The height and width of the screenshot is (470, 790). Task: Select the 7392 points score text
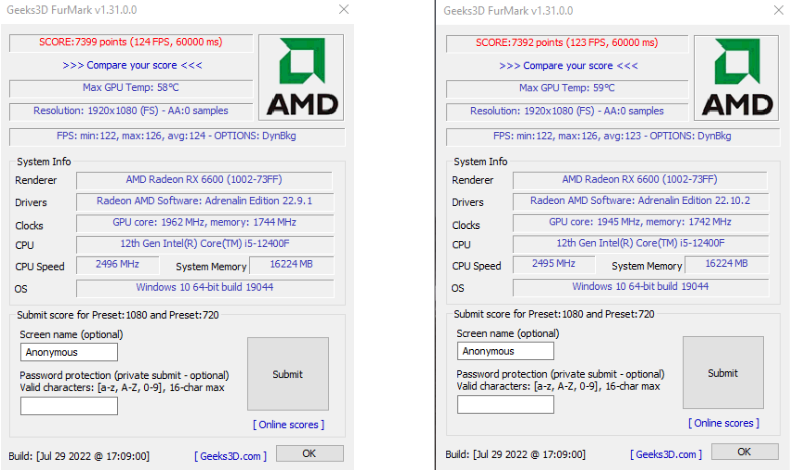[567, 43]
